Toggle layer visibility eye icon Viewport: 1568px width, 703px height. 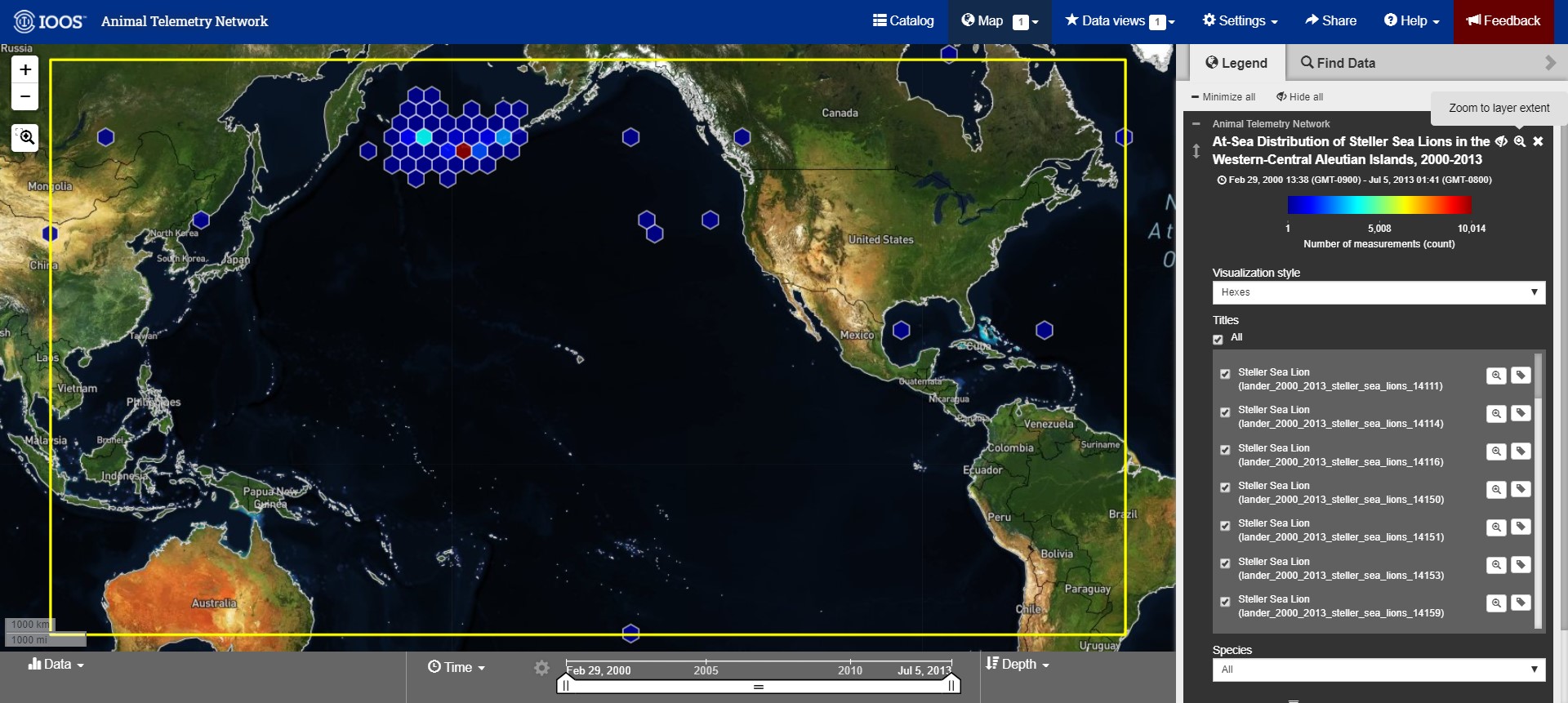pyautogui.click(x=1501, y=141)
